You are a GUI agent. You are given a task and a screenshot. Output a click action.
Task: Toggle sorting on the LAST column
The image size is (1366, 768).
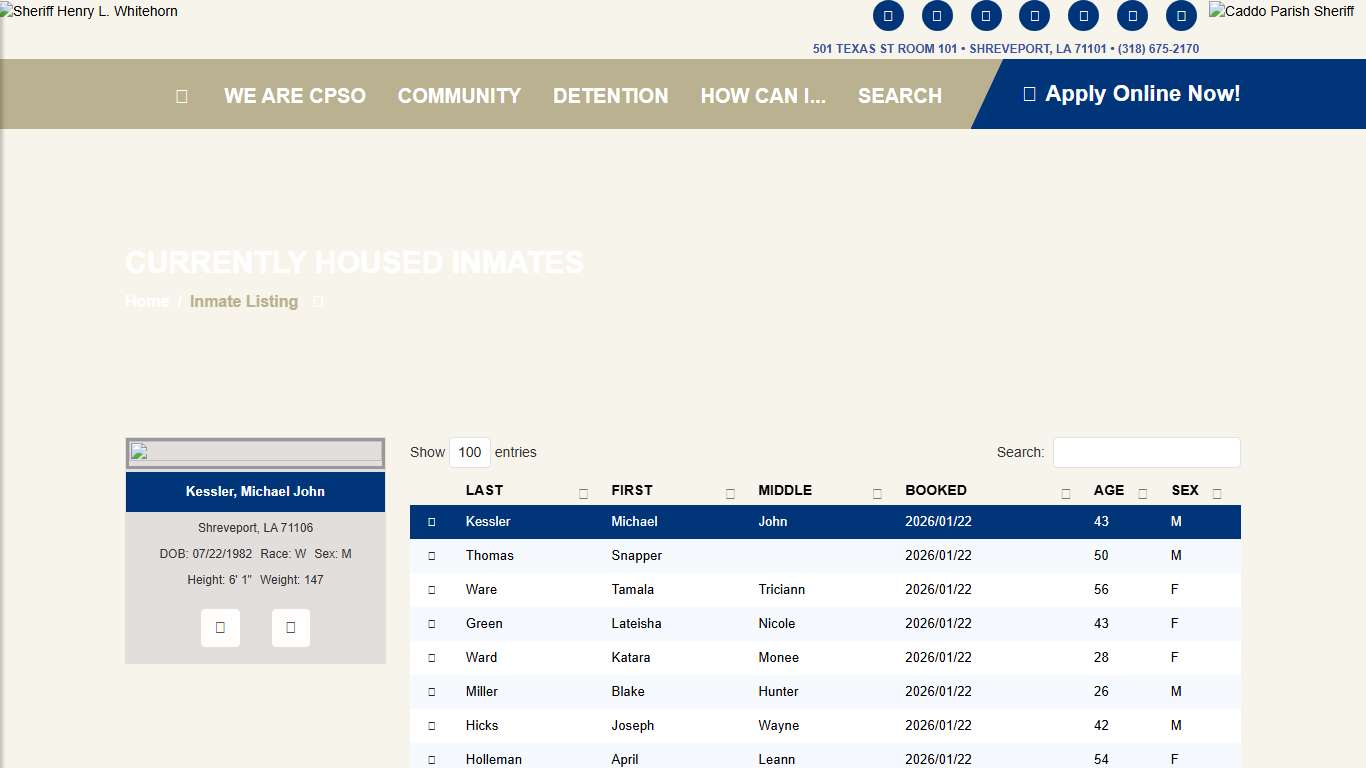[582, 493]
